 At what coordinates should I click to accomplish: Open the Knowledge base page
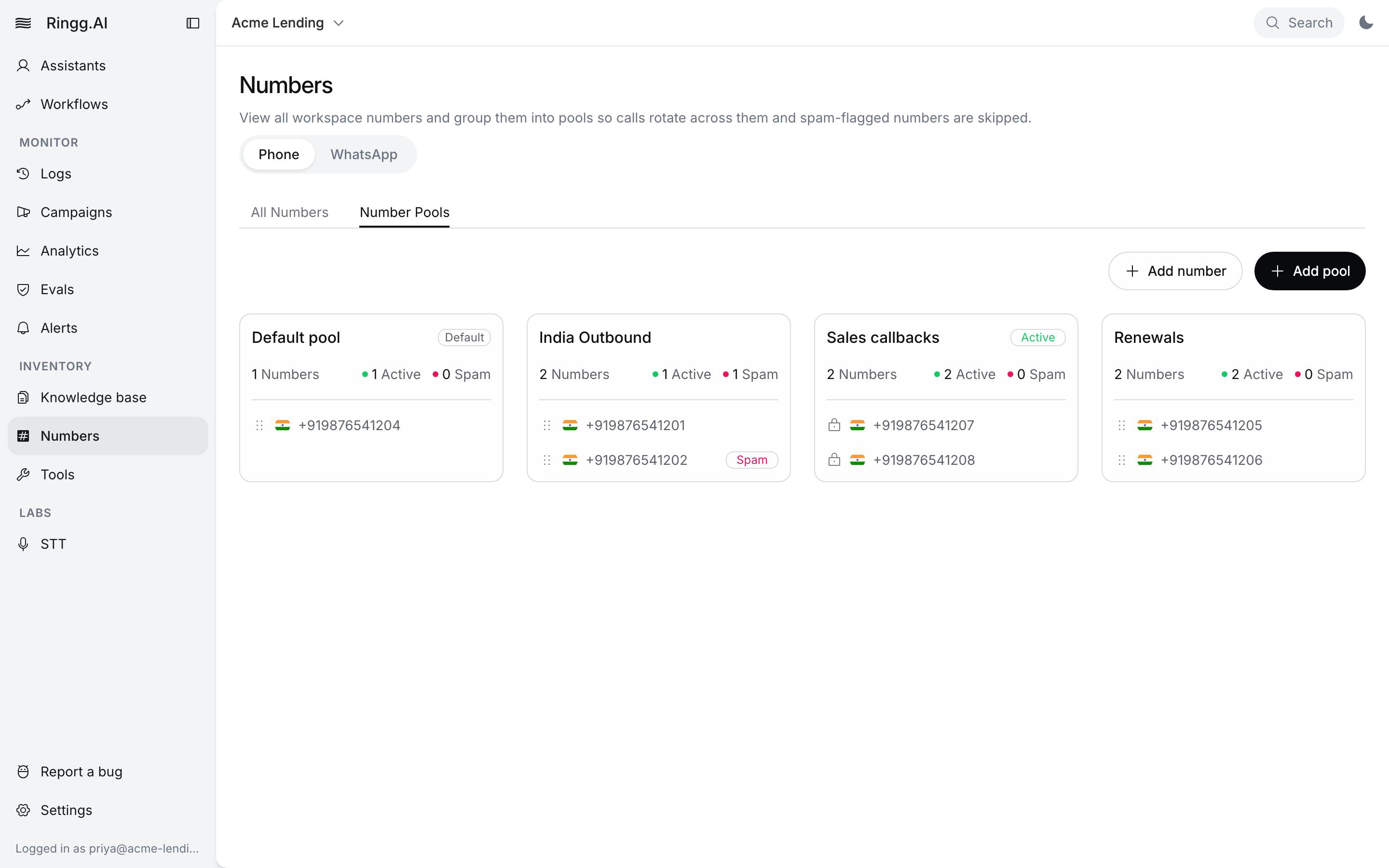[x=108, y=397]
